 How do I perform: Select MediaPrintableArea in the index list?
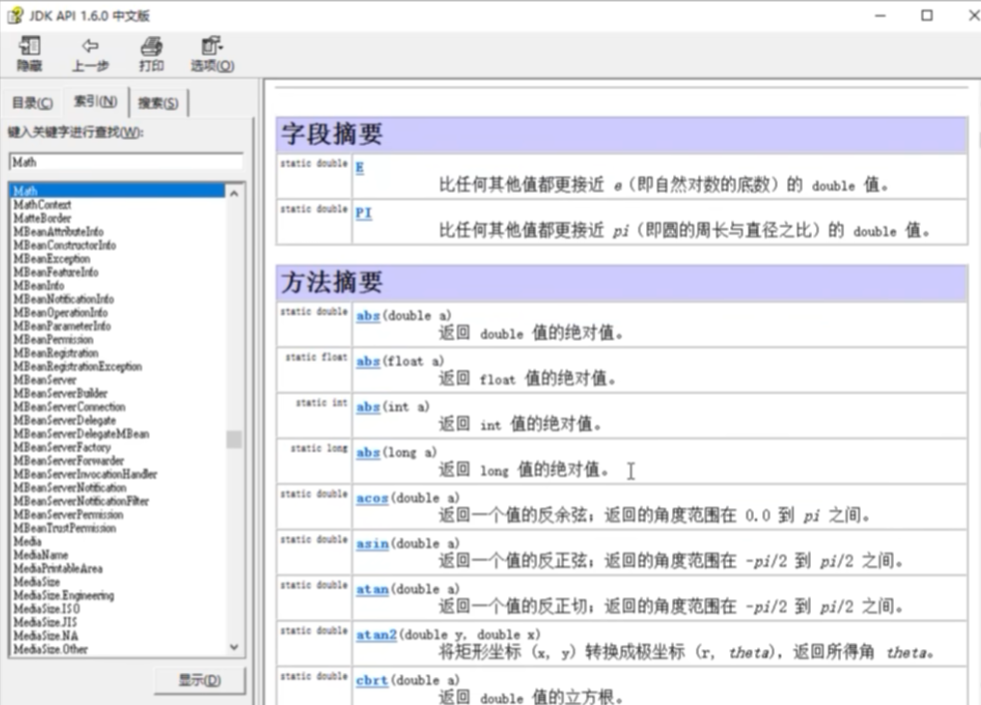58,568
